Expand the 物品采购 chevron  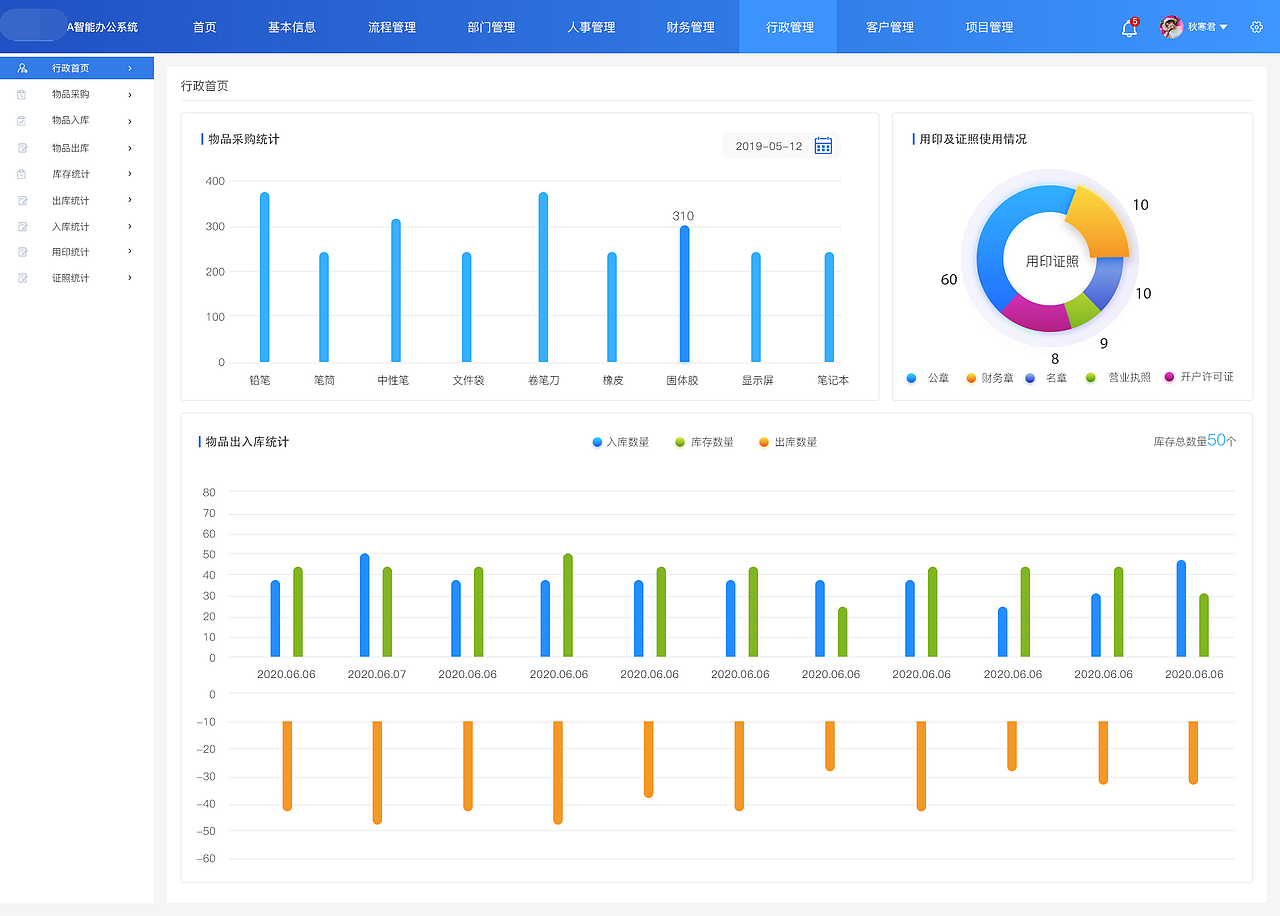130,95
